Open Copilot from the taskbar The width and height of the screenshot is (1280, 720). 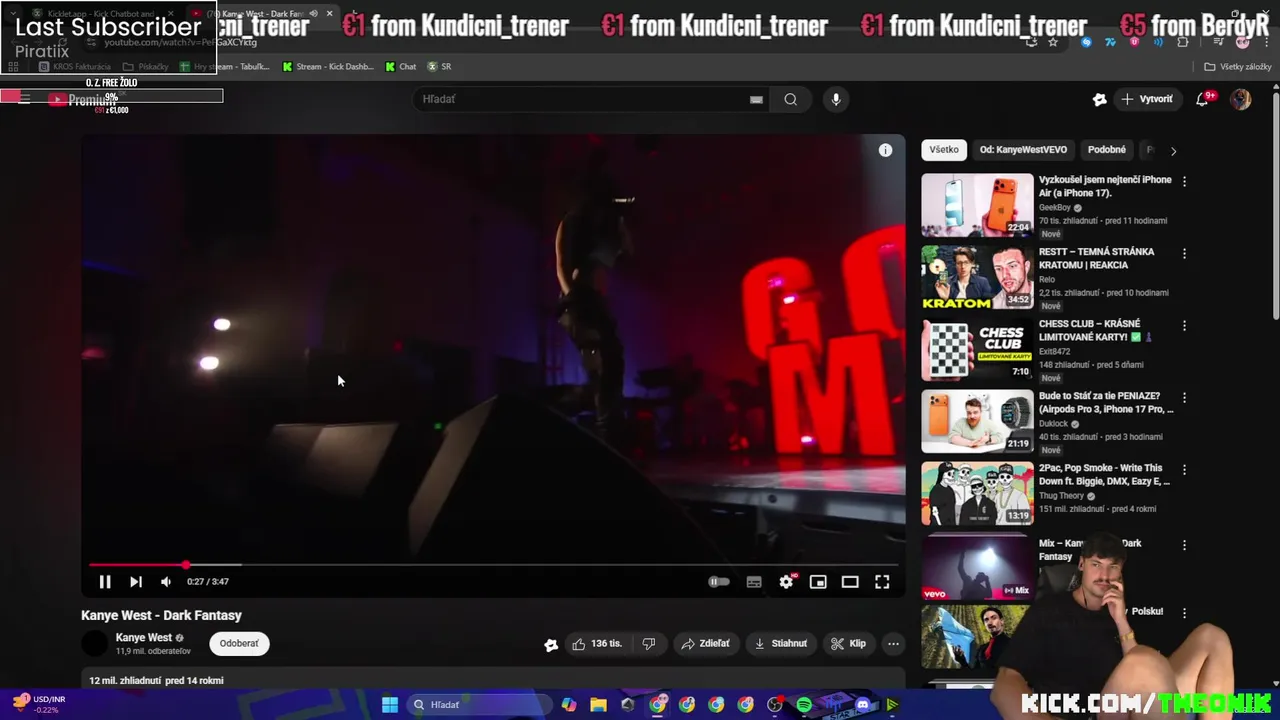click(569, 705)
